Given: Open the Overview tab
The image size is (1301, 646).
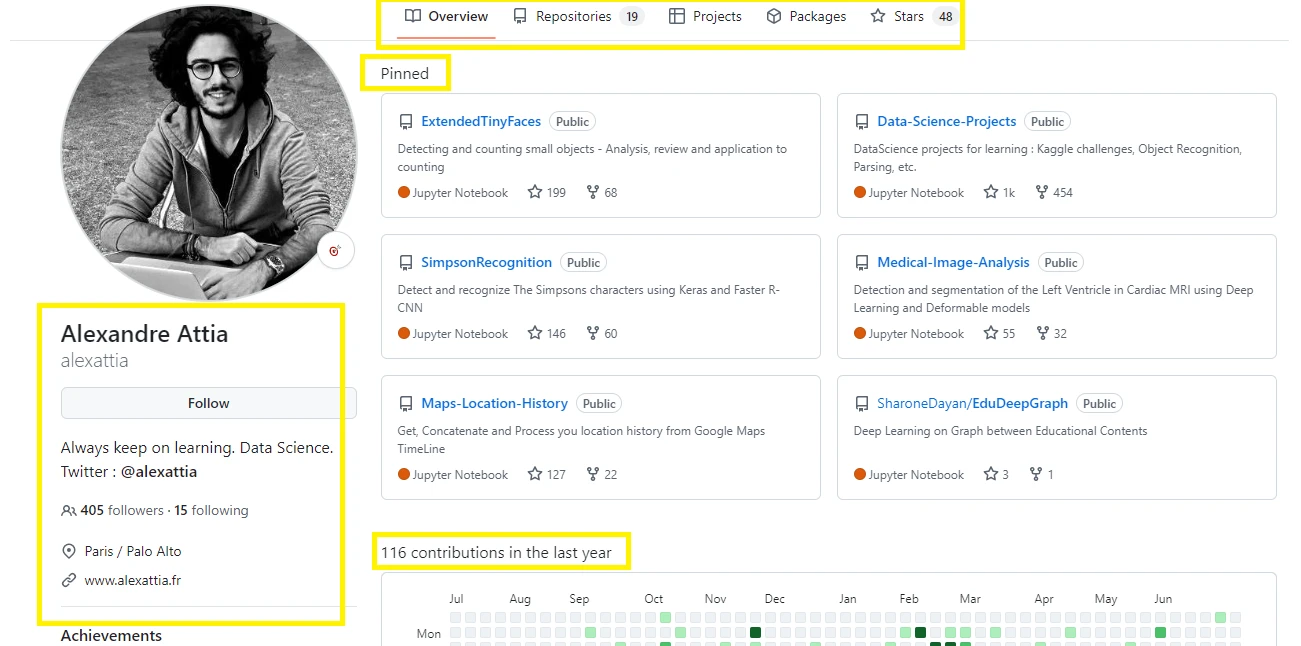Looking at the screenshot, I should click(446, 17).
